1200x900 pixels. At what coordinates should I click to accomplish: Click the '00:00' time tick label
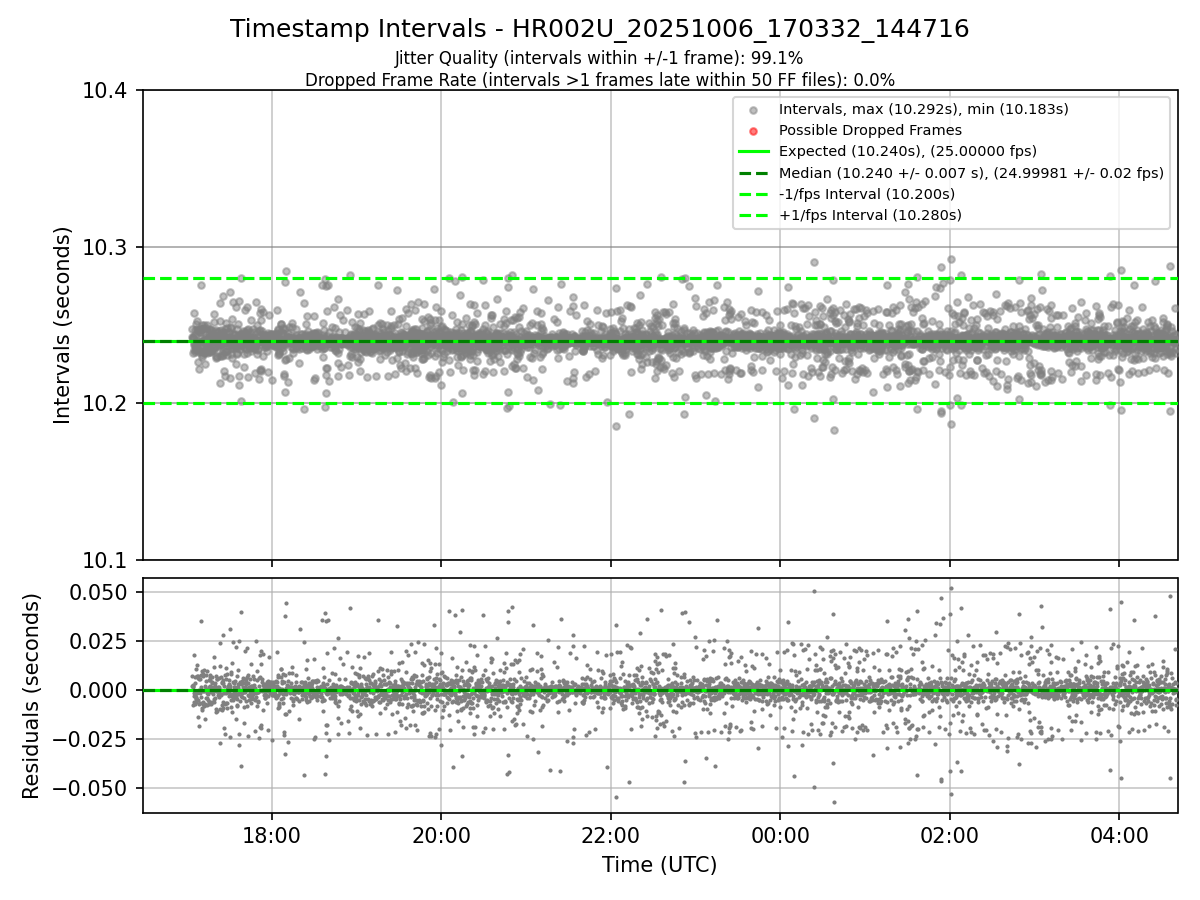point(780,834)
